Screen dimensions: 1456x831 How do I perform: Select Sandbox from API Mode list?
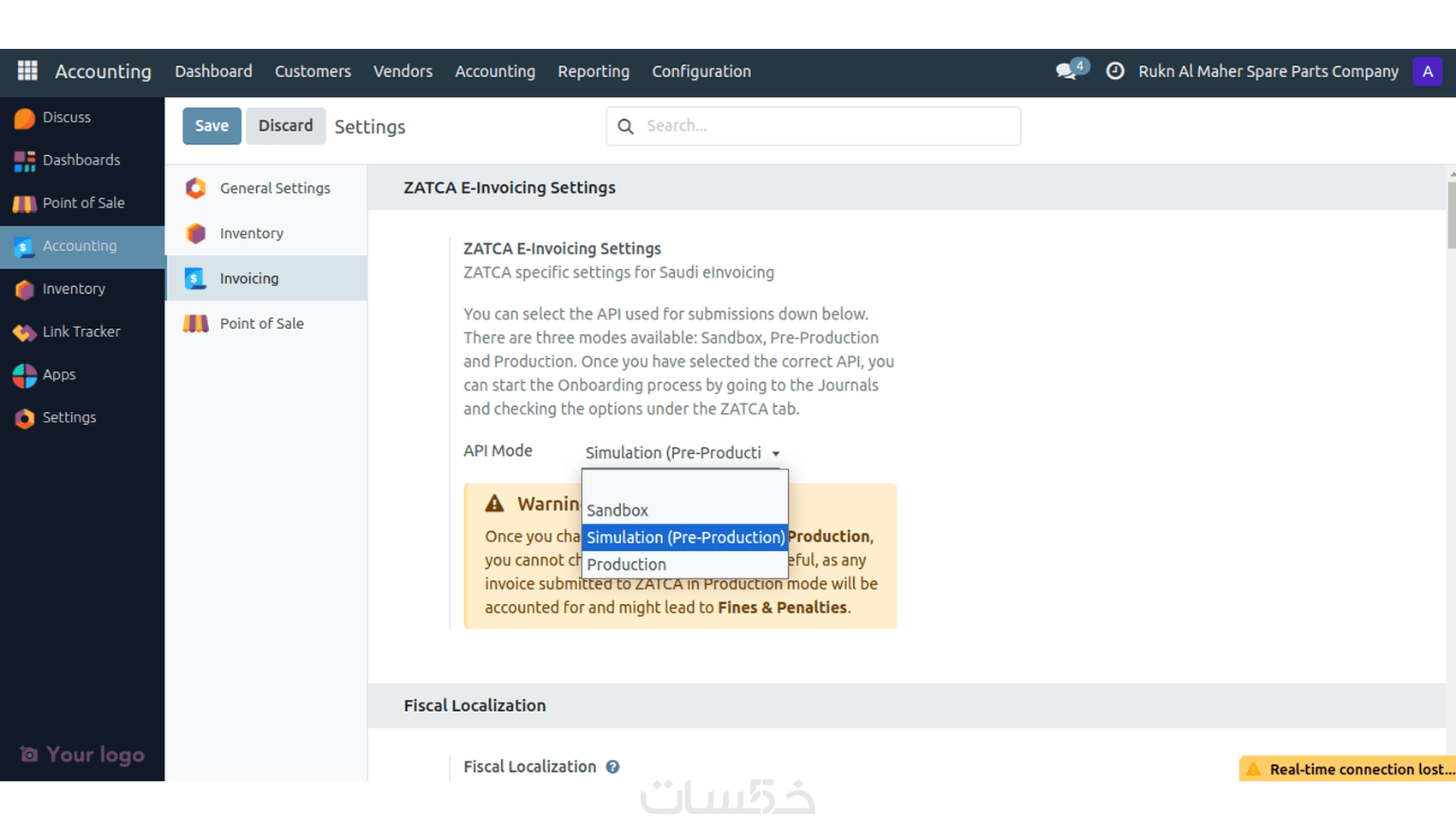point(618,511)
